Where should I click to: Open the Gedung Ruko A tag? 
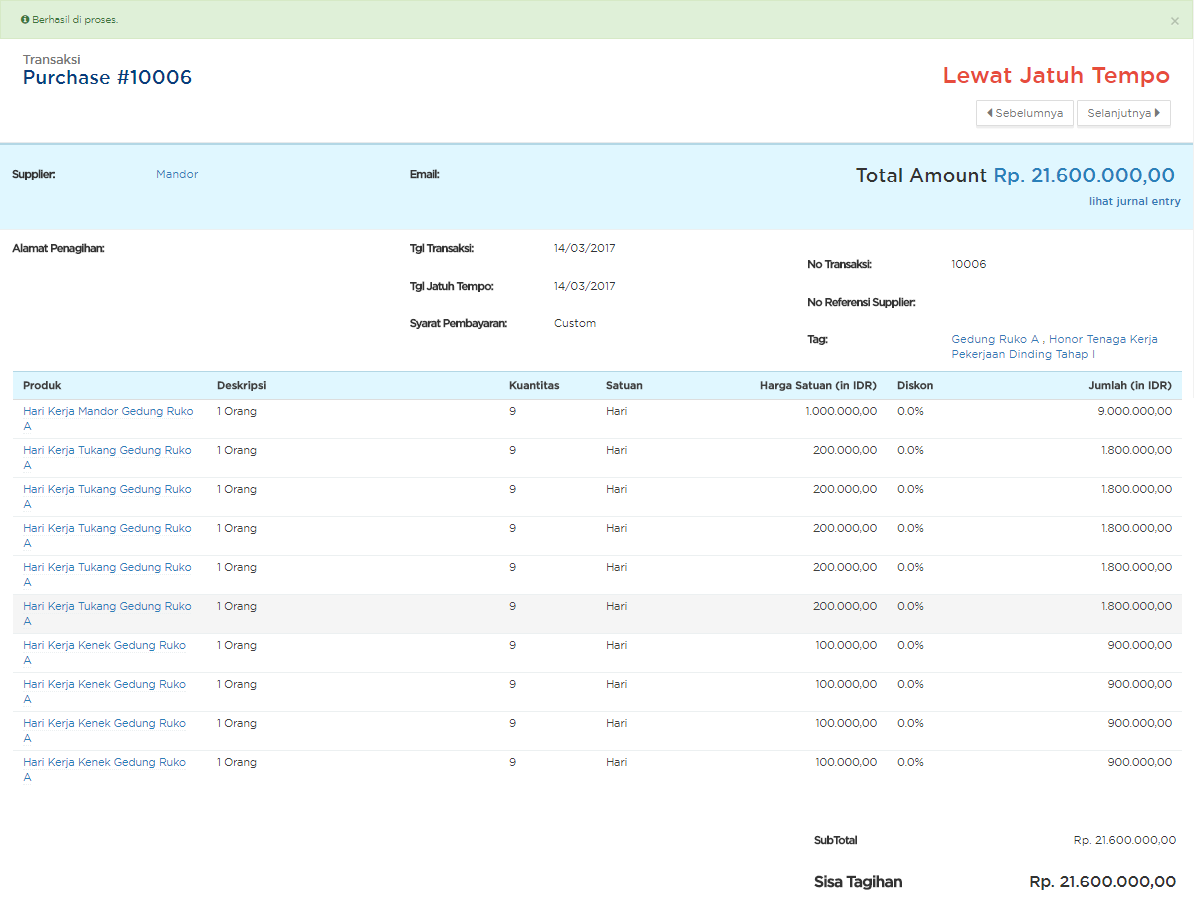pyautogui.click(x=994, y=340)
